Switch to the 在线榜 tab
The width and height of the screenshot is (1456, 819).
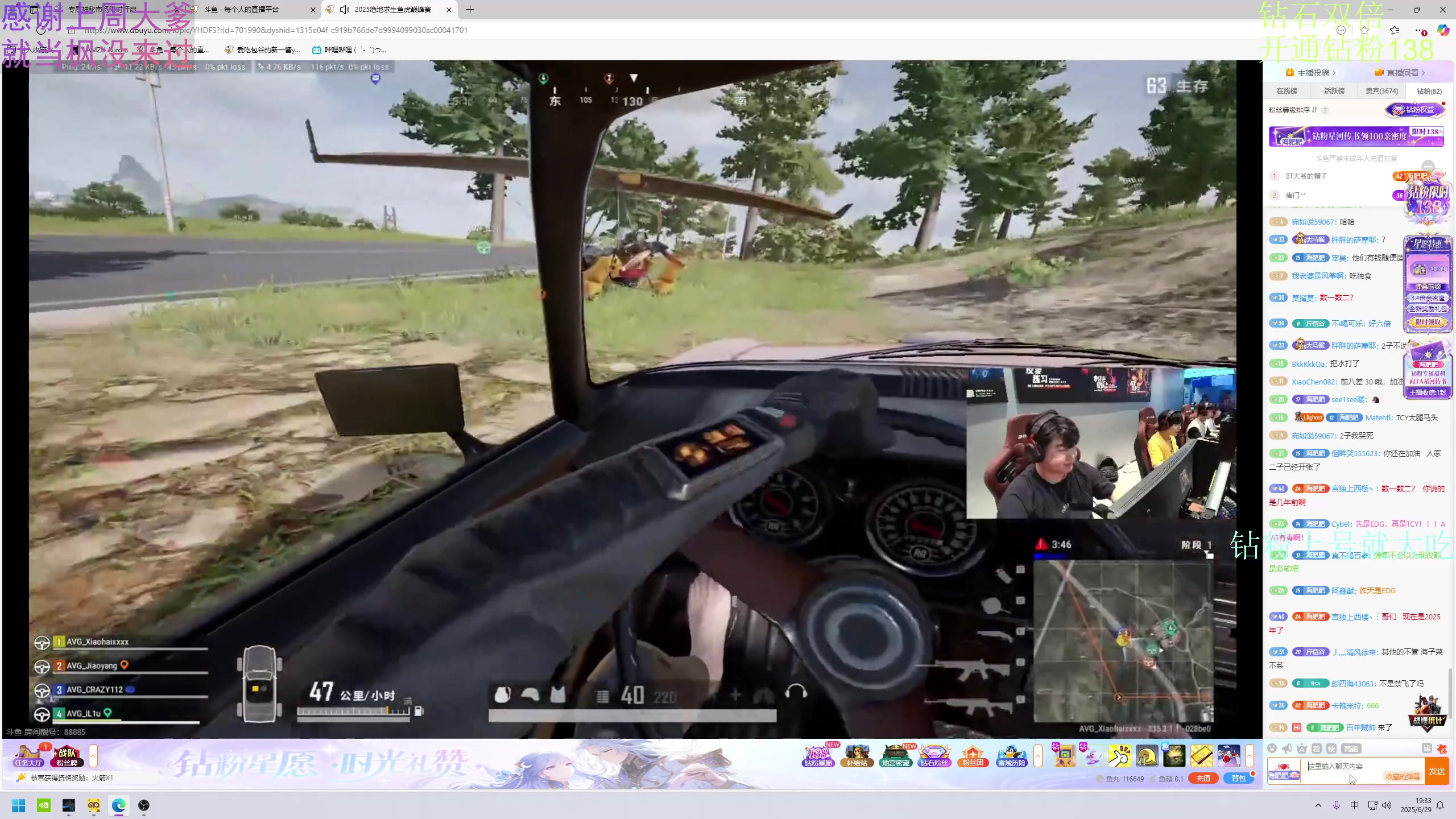1287,91
